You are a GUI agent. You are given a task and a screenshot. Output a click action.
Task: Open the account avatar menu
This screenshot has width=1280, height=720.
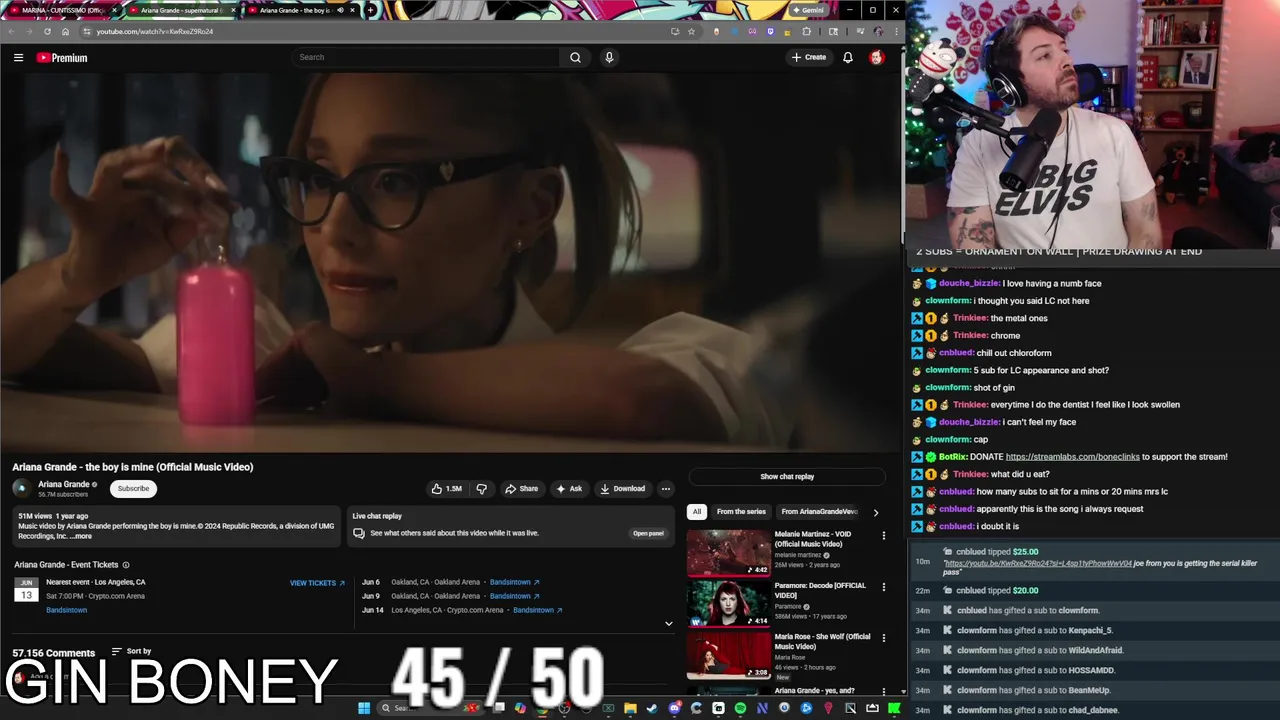pyautogui.click(x=877, y=57)
